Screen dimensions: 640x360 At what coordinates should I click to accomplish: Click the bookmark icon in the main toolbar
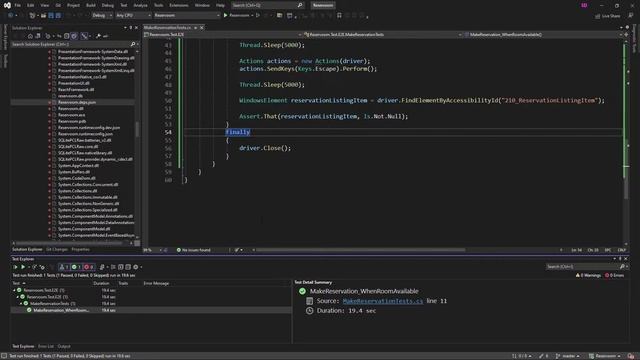[x=339, y=15]
